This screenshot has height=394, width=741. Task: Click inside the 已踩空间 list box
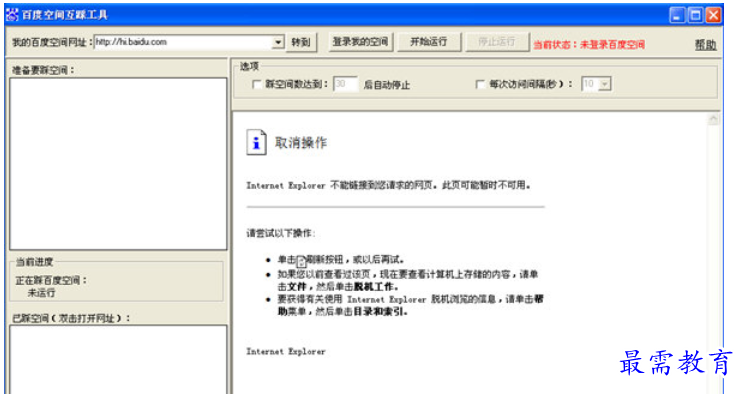(x=118, y=360)
